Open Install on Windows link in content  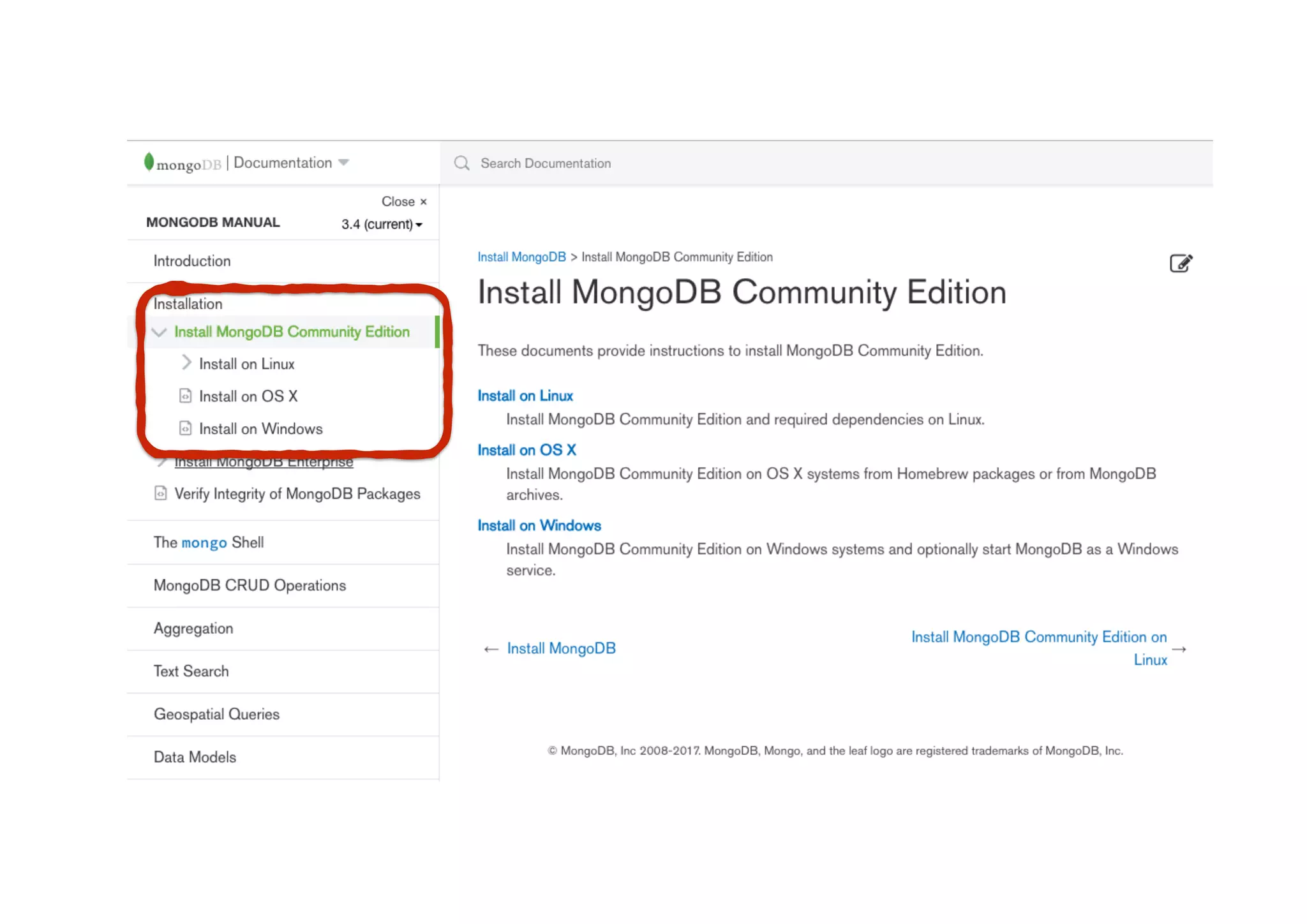(539, 525)
